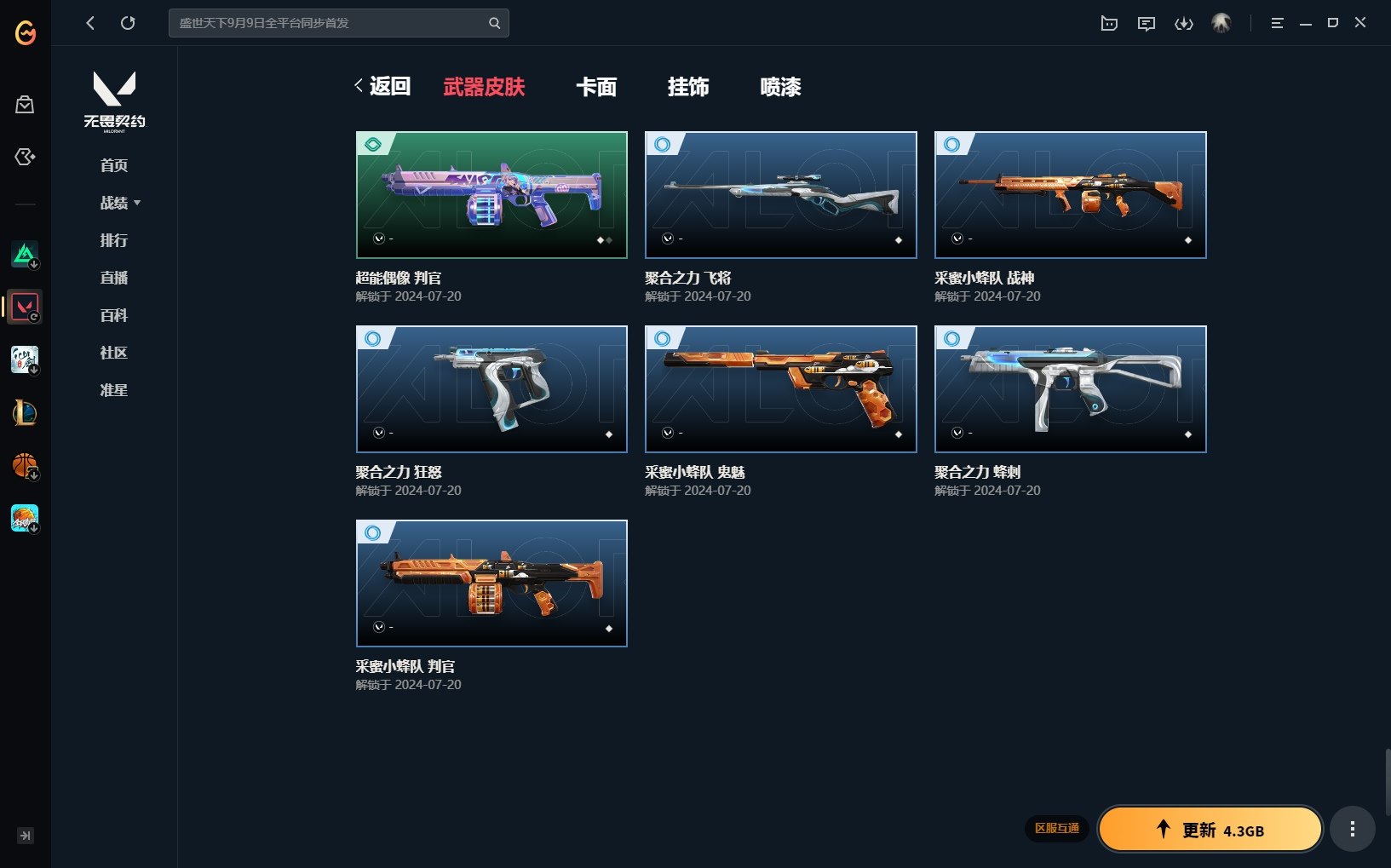Click the 采蜜小蜂队 战神 title text
Viewport: 1391px width, 868px height.
point(985,278)
